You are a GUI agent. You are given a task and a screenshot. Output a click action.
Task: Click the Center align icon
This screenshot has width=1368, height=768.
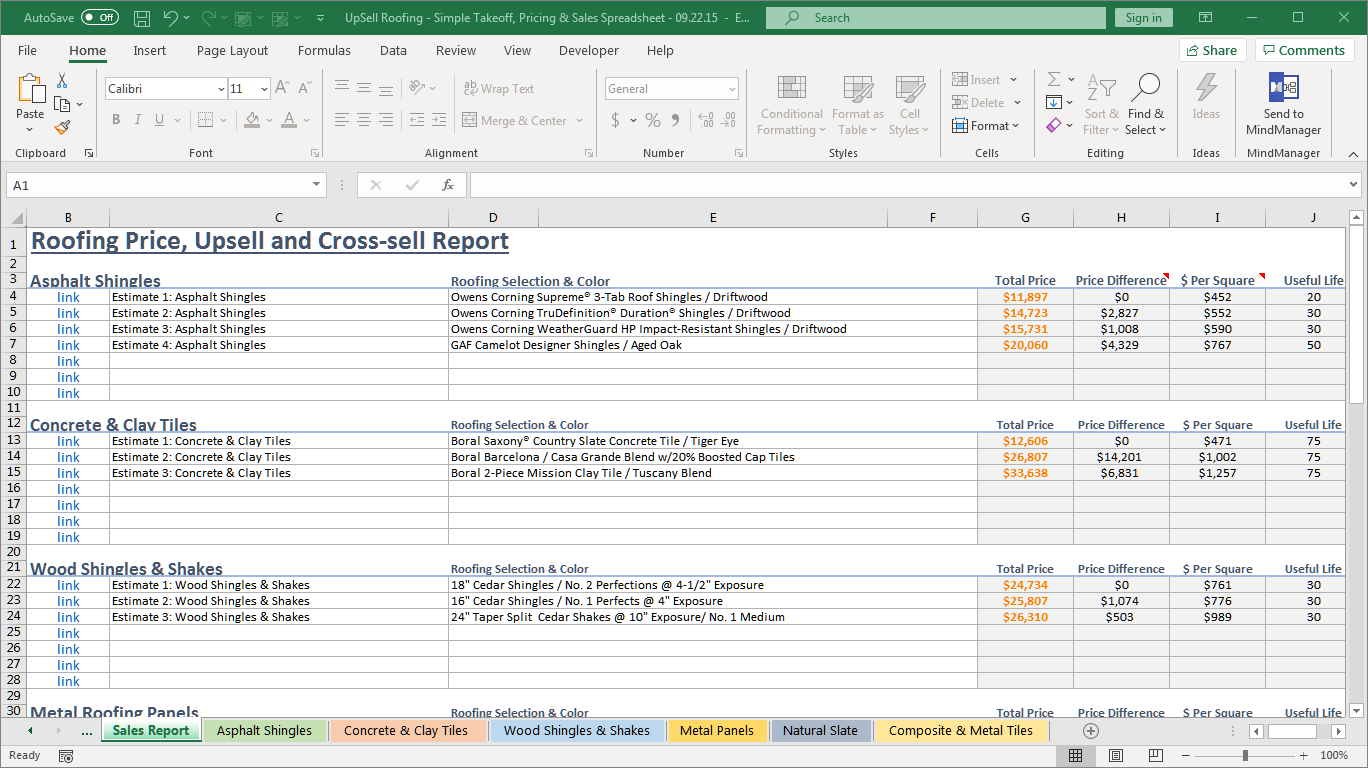click(363, 120)
